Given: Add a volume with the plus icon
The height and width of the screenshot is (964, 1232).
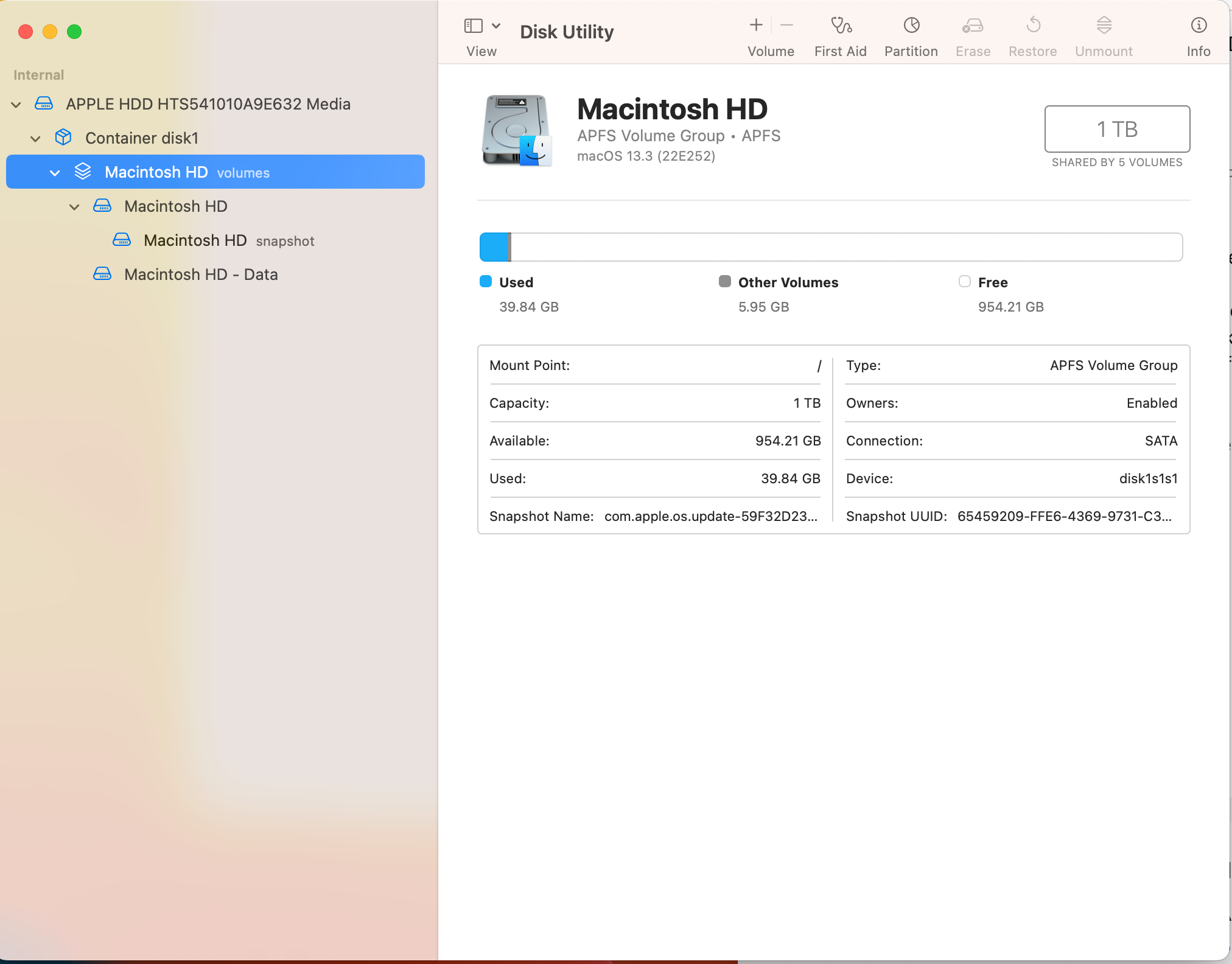Looking at the screenshot, I should click(x=756, y=25).
